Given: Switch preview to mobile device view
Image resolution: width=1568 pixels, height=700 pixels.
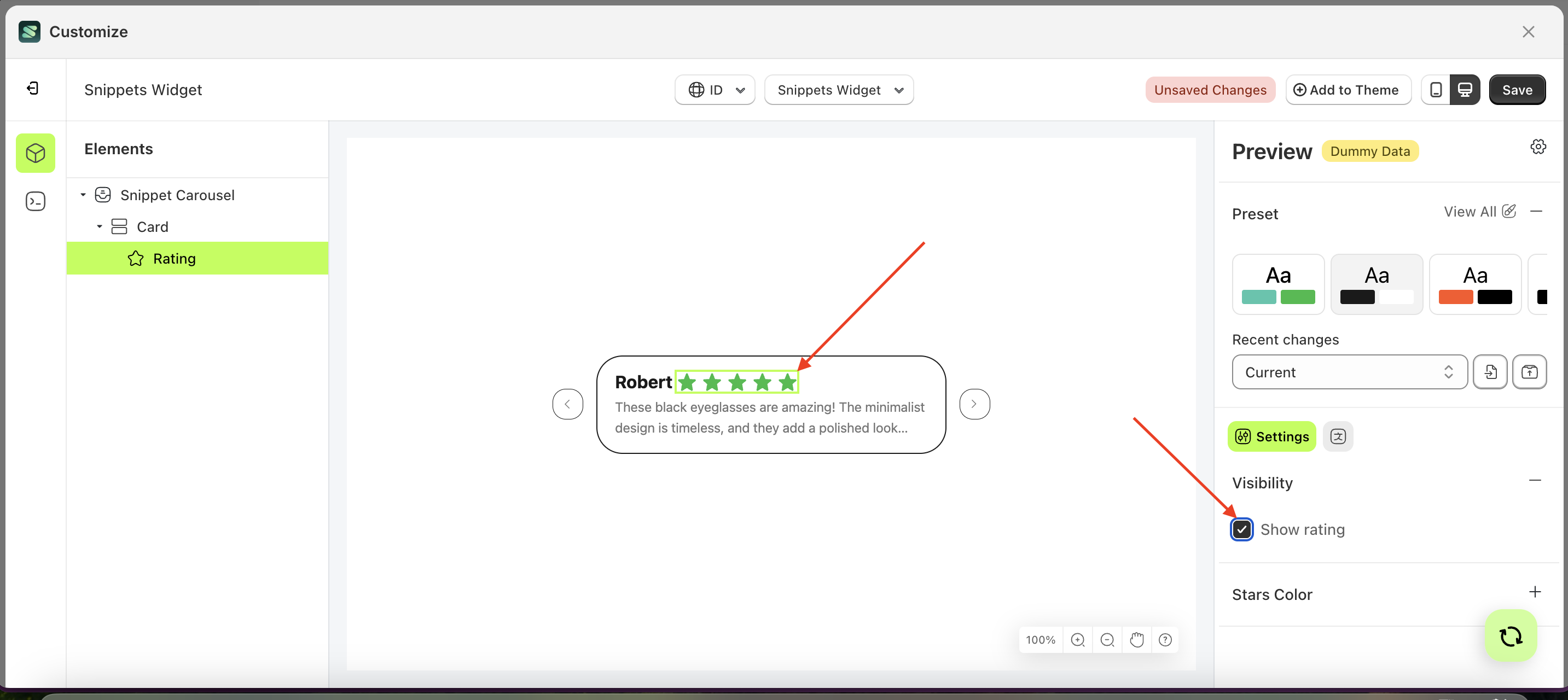Looking at the screenshot, I should click(x=1435, y=90).
